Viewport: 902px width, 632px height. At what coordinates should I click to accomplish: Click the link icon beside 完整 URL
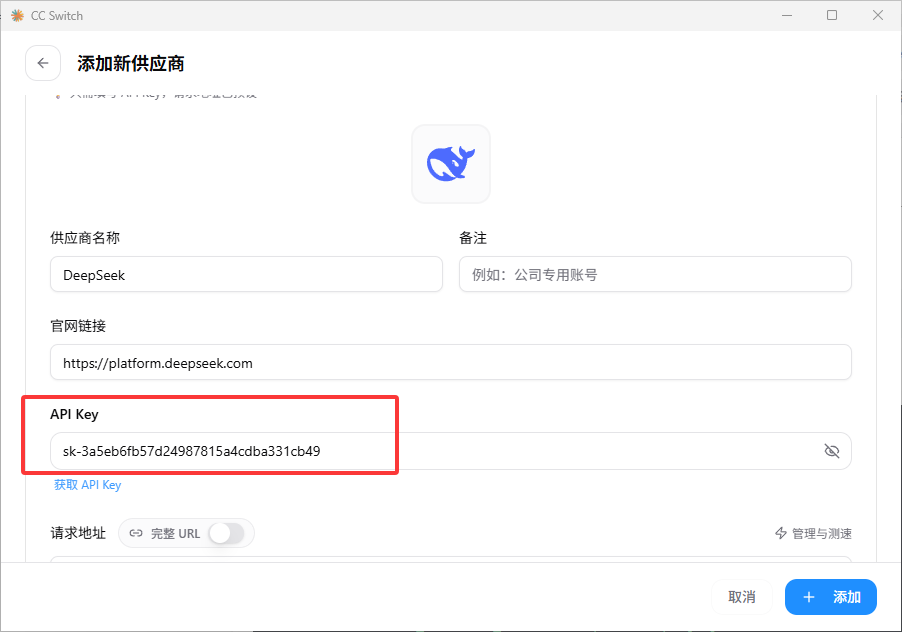[136, 533]
